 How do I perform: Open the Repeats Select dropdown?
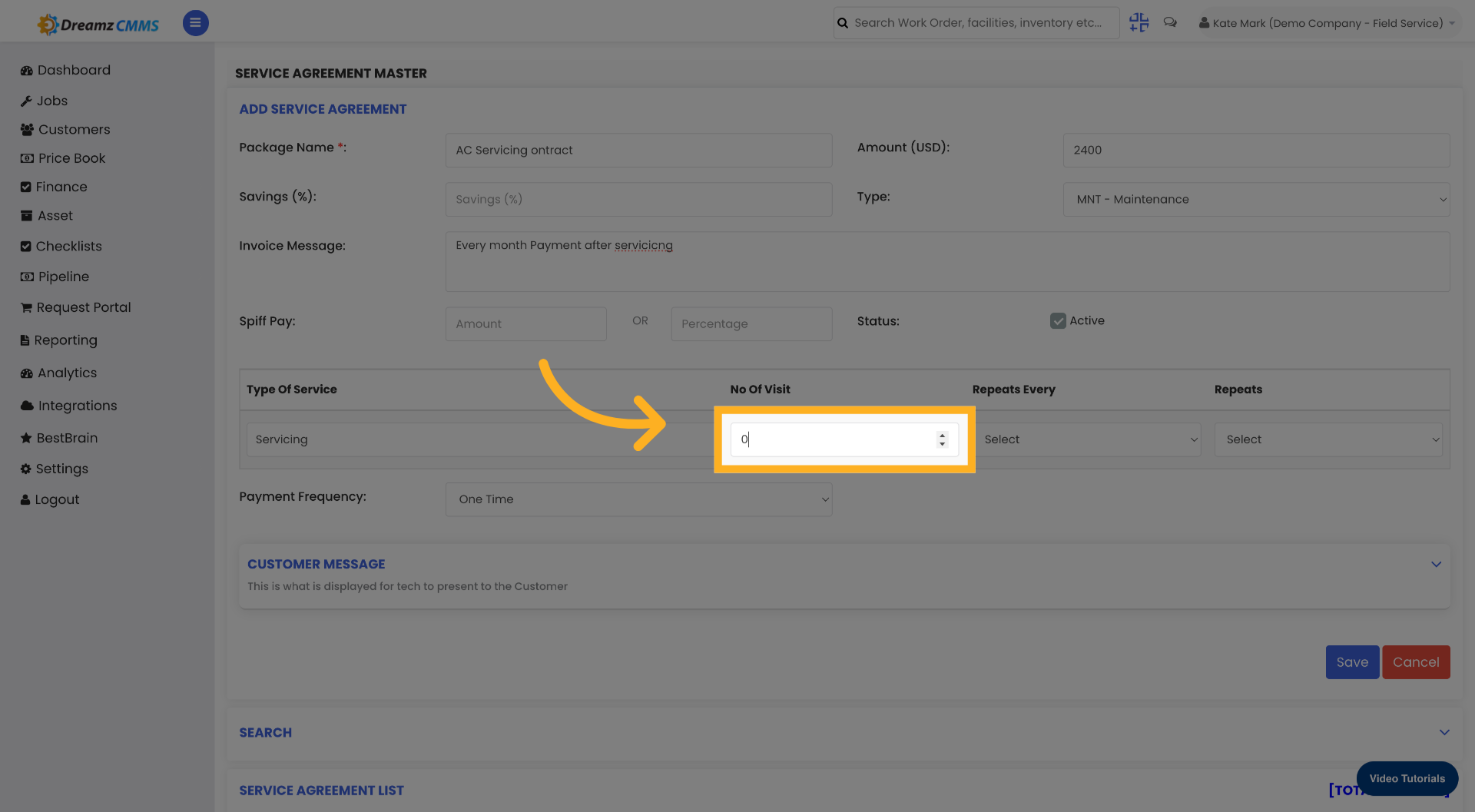click(x=1328, y=439)
